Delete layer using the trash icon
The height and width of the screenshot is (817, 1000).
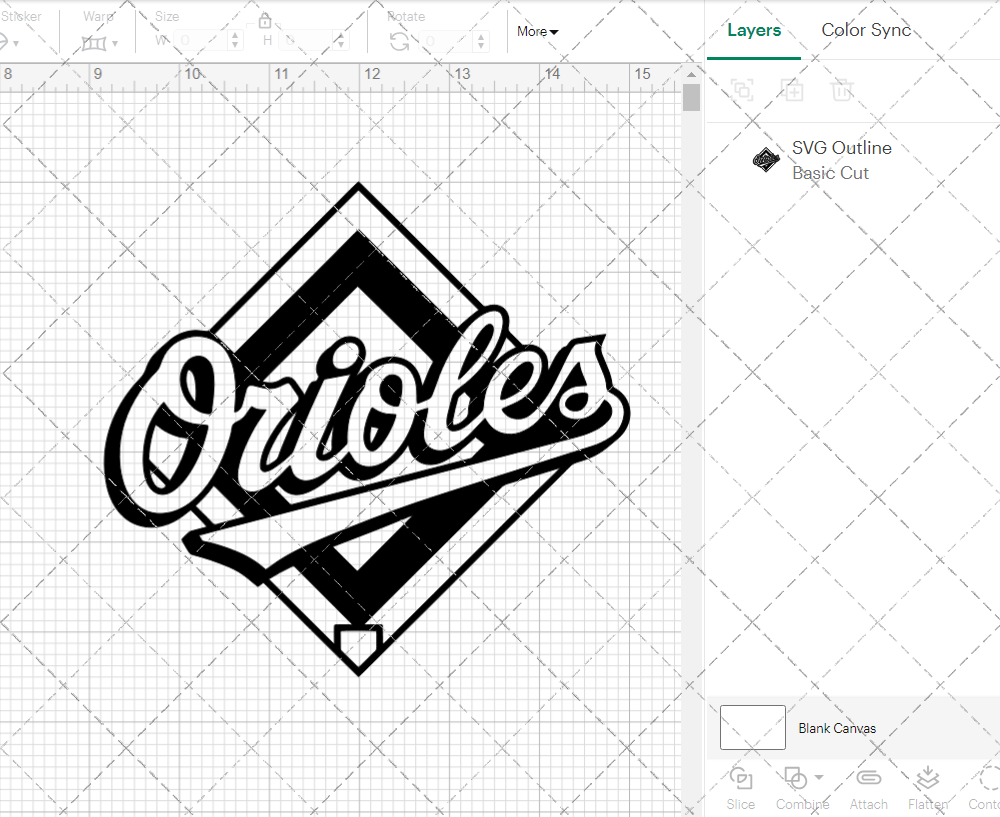tap(842, 90)
